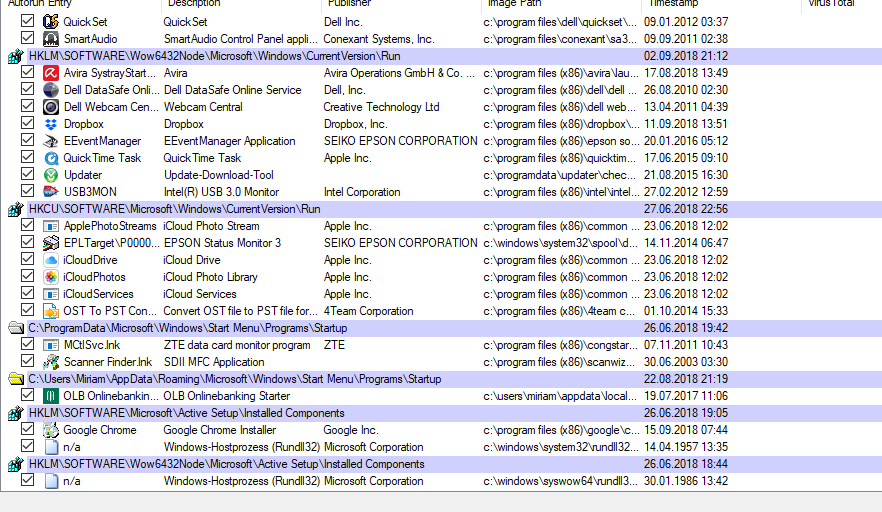Click the Dell DataSafe Online icon
This screenshot has height=512, width=882.
coord(51,90)
